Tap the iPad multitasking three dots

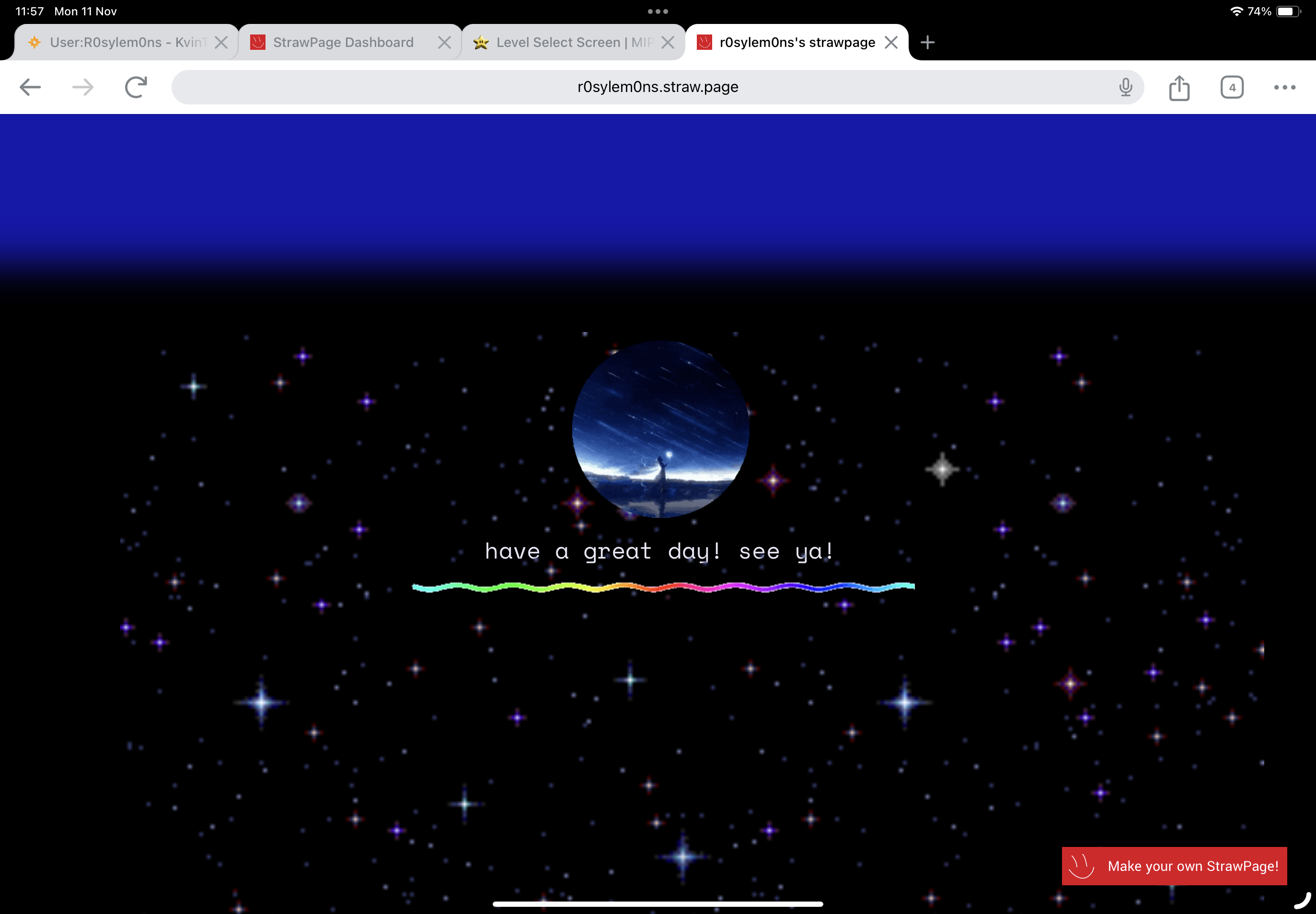658,11
